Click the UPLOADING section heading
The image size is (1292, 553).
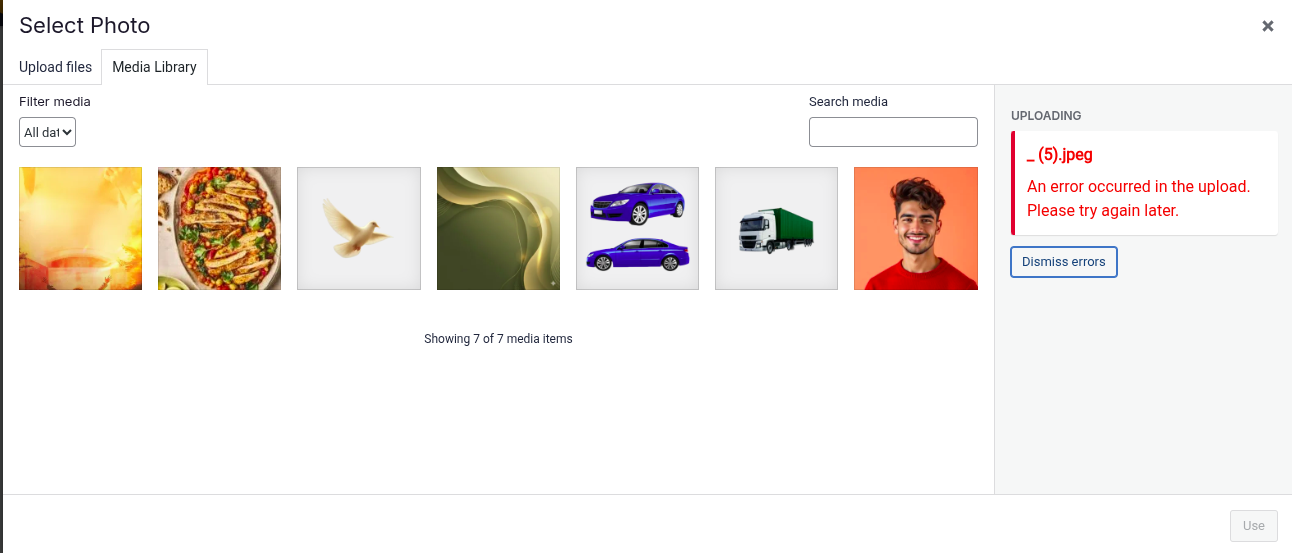coord(1046,115)
